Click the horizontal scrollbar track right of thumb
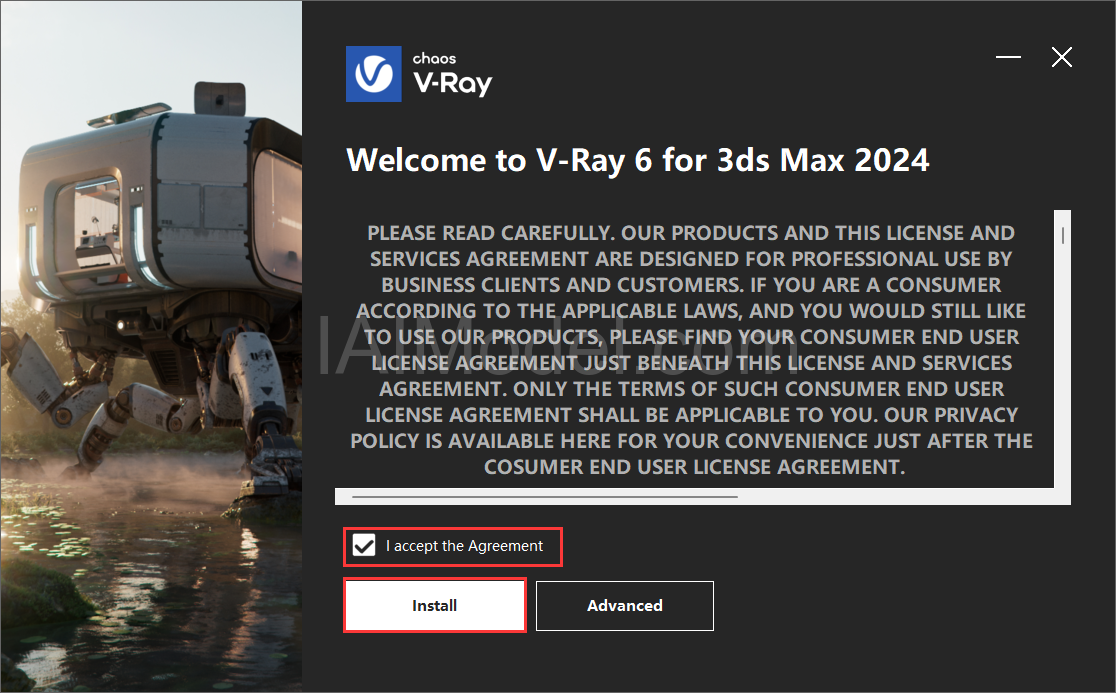 (x=897, y=497)
